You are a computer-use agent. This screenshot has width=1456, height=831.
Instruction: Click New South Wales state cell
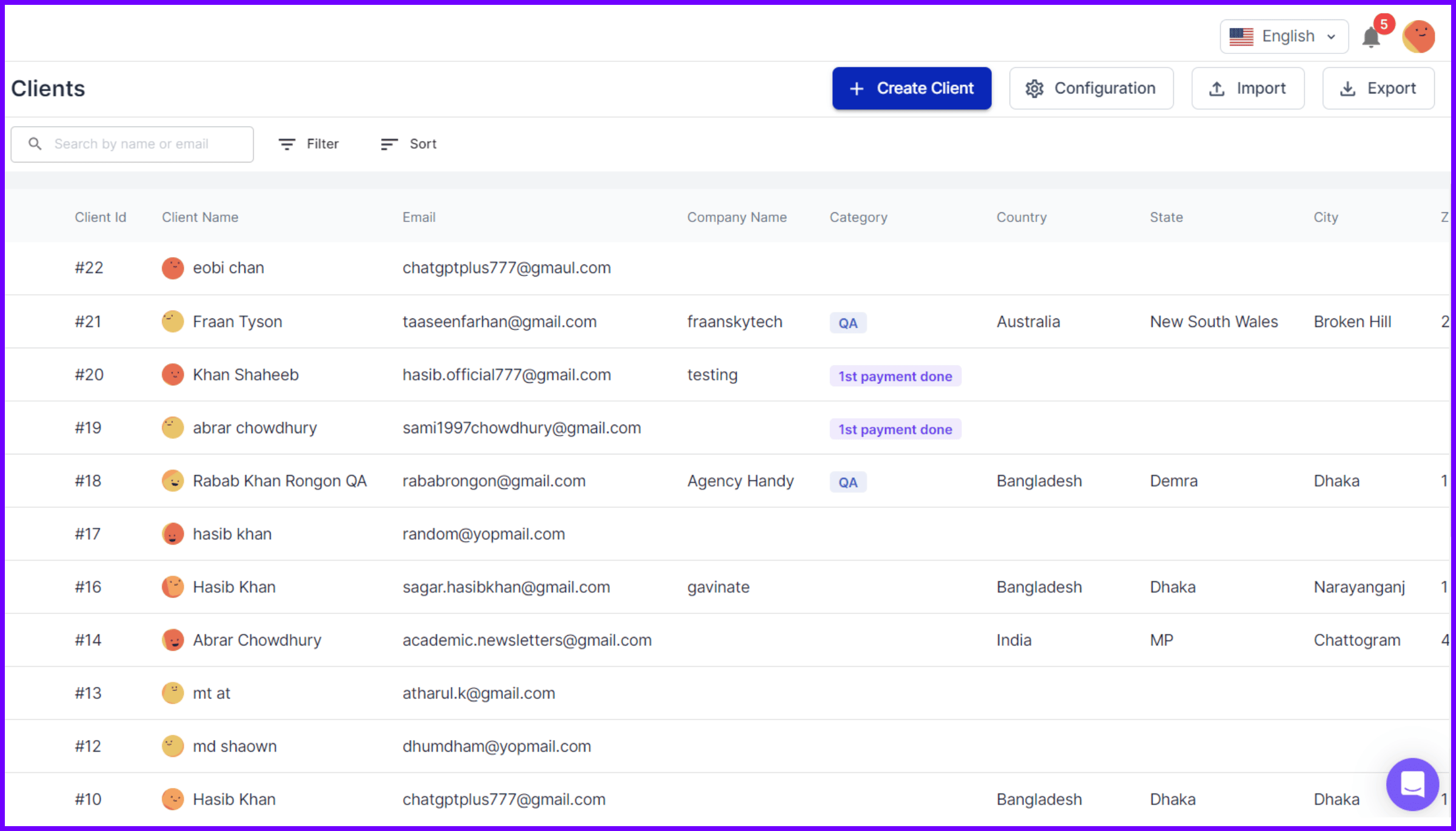pos(1213,321)
